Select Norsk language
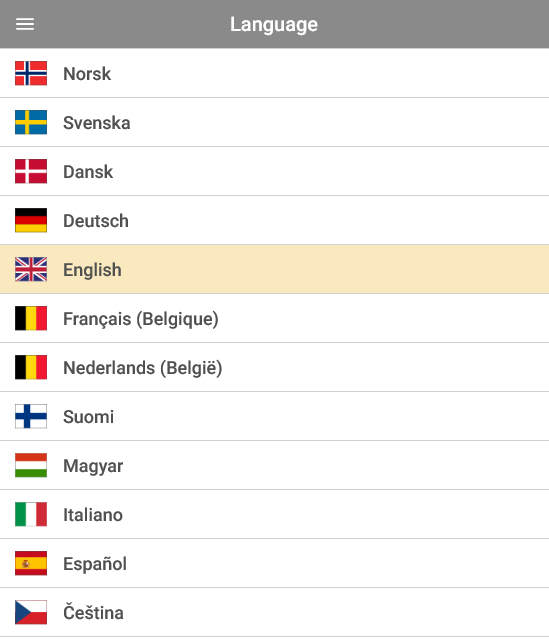This screenshot has width=549, height=640. coord(274,73)
